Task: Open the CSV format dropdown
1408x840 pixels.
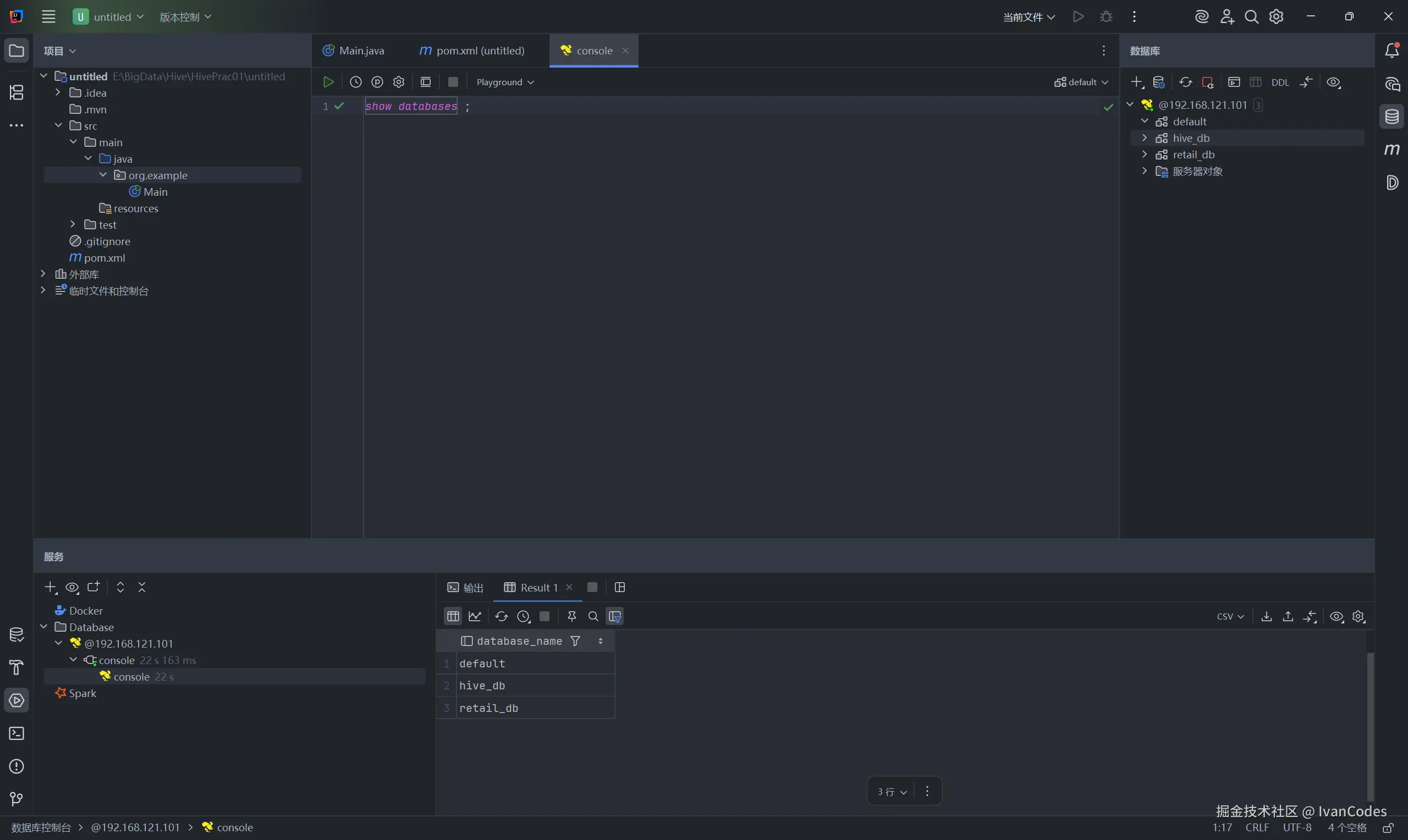Action: click(x=1230, y=616)
